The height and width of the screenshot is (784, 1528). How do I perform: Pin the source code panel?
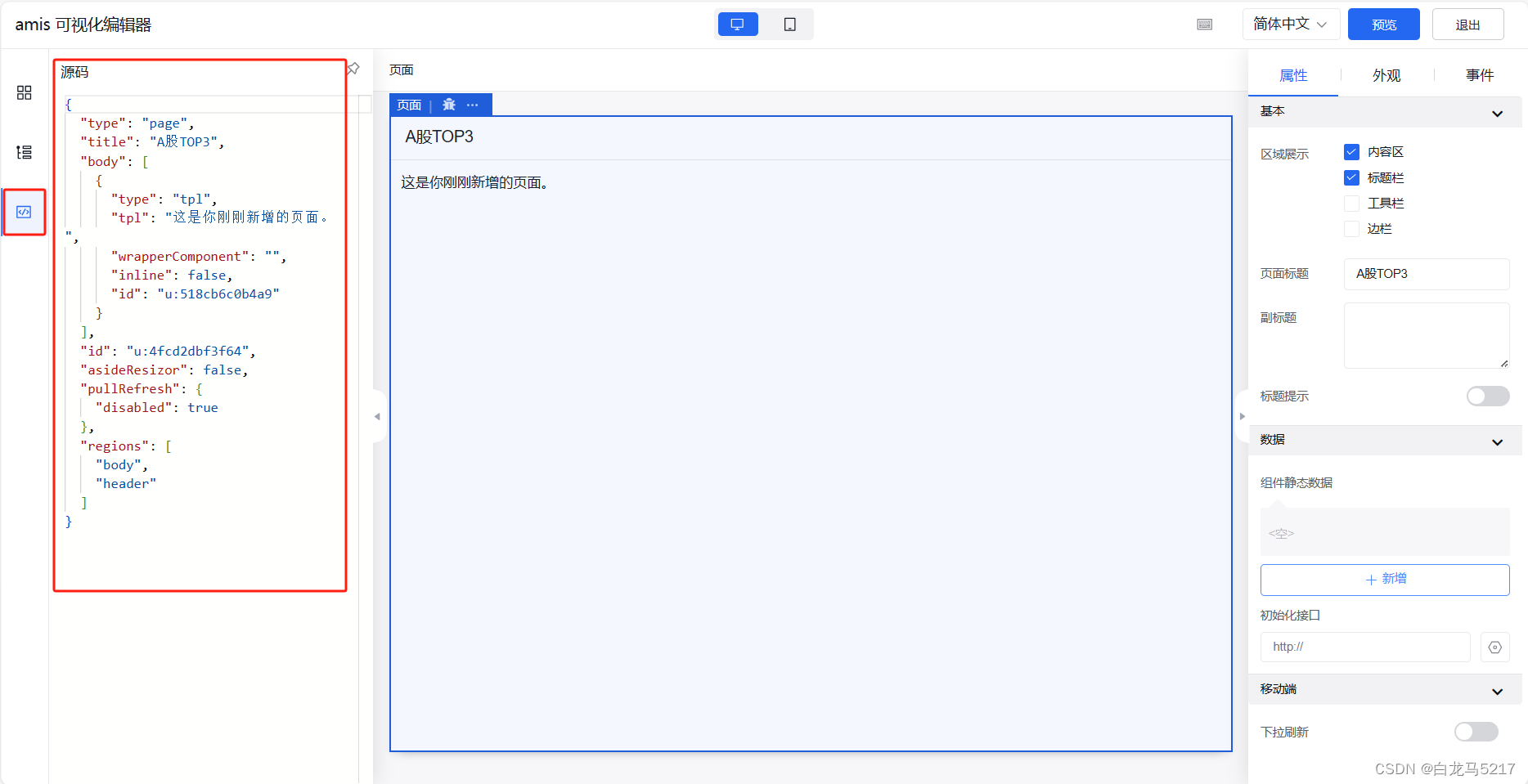(353, 69)
